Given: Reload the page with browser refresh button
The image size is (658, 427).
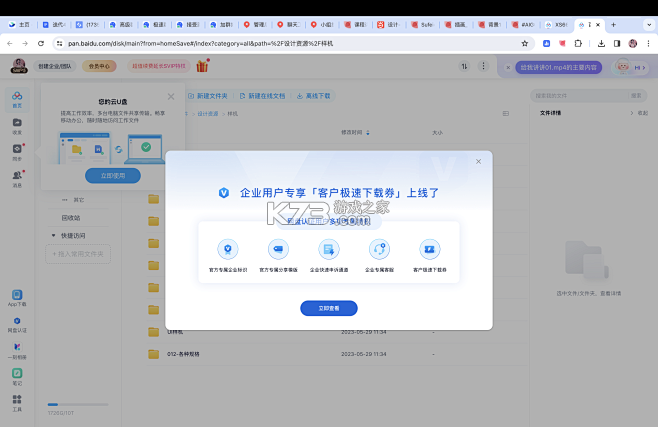Looking at the screenshot, I should point(41,43).
